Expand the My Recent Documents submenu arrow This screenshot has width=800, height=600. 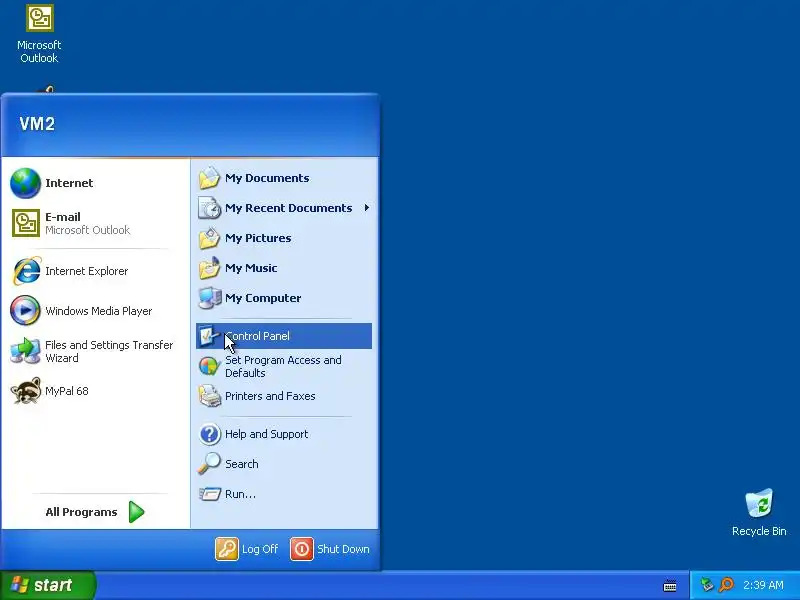click(366, 208)
